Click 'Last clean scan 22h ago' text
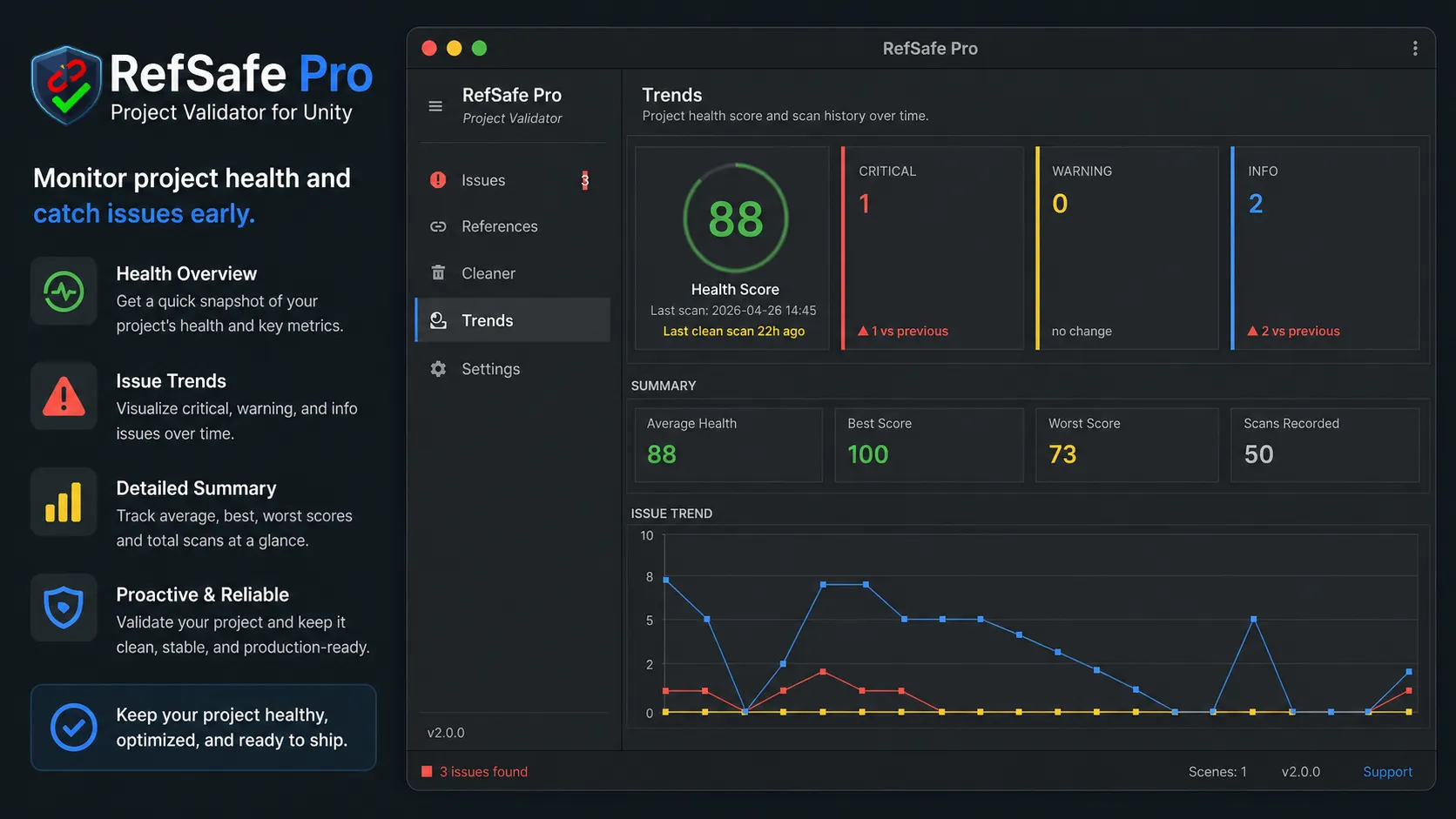This screenshot has height=819, width=1456. tap(734, 331)
